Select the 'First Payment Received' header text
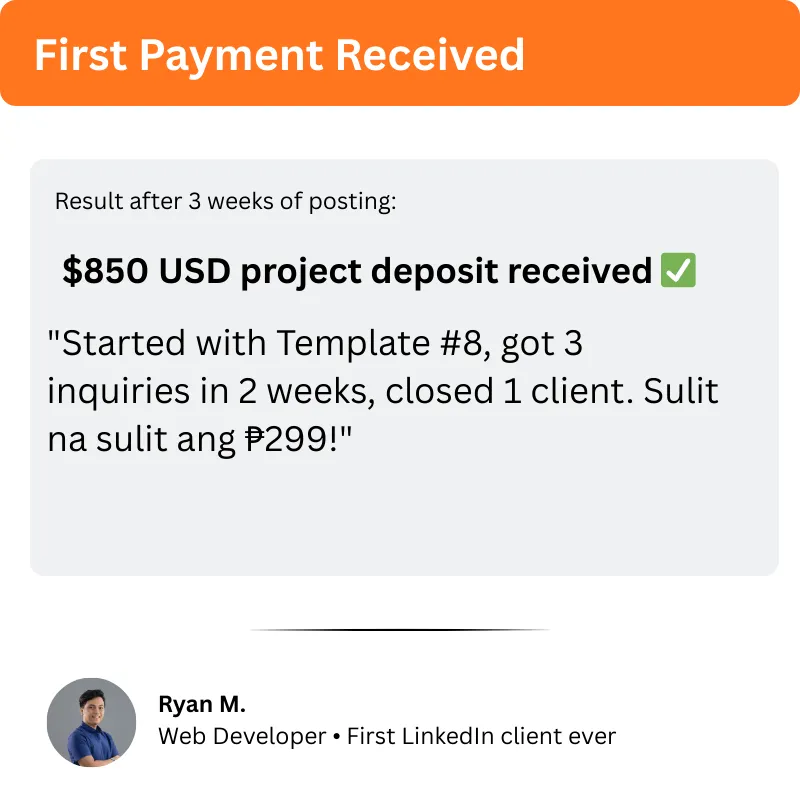 coord(279,55)
